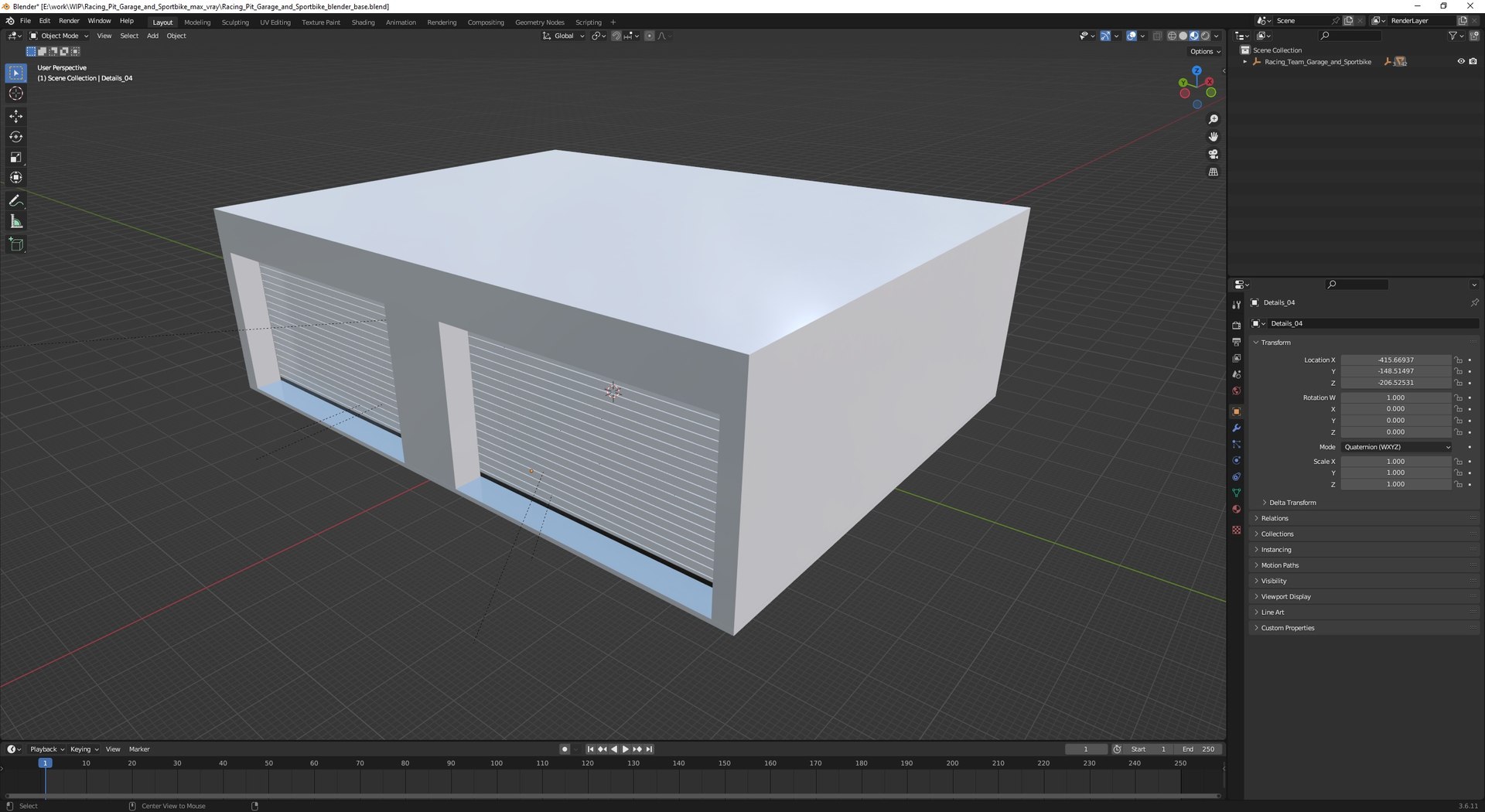This screenshot has width=1485, height=812.
Task: Activate the Select Box tool
Action: (15, 73)
